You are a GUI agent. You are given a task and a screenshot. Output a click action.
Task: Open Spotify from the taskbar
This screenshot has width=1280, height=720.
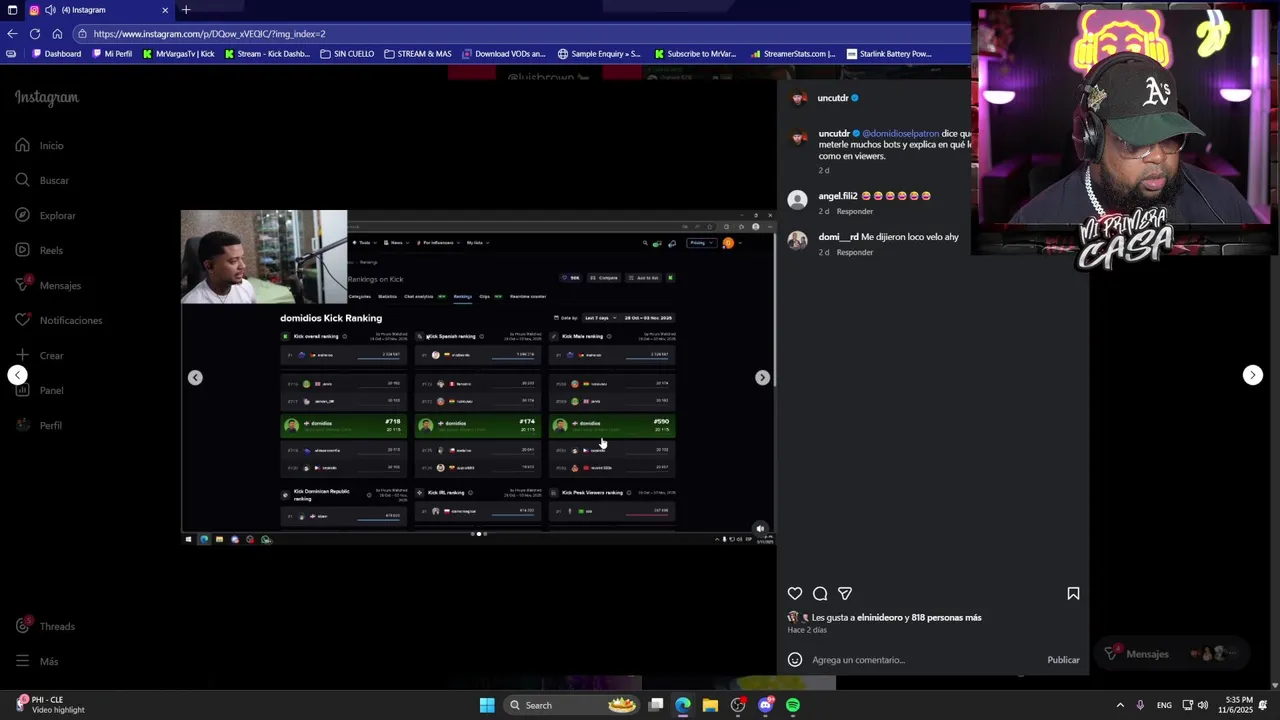pos(792,705)
